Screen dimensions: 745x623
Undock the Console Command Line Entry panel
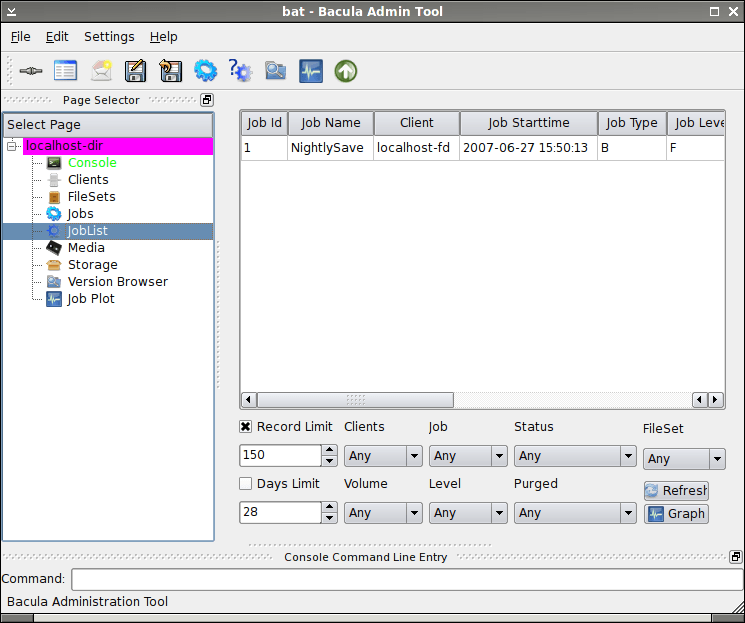pos(735,556)
